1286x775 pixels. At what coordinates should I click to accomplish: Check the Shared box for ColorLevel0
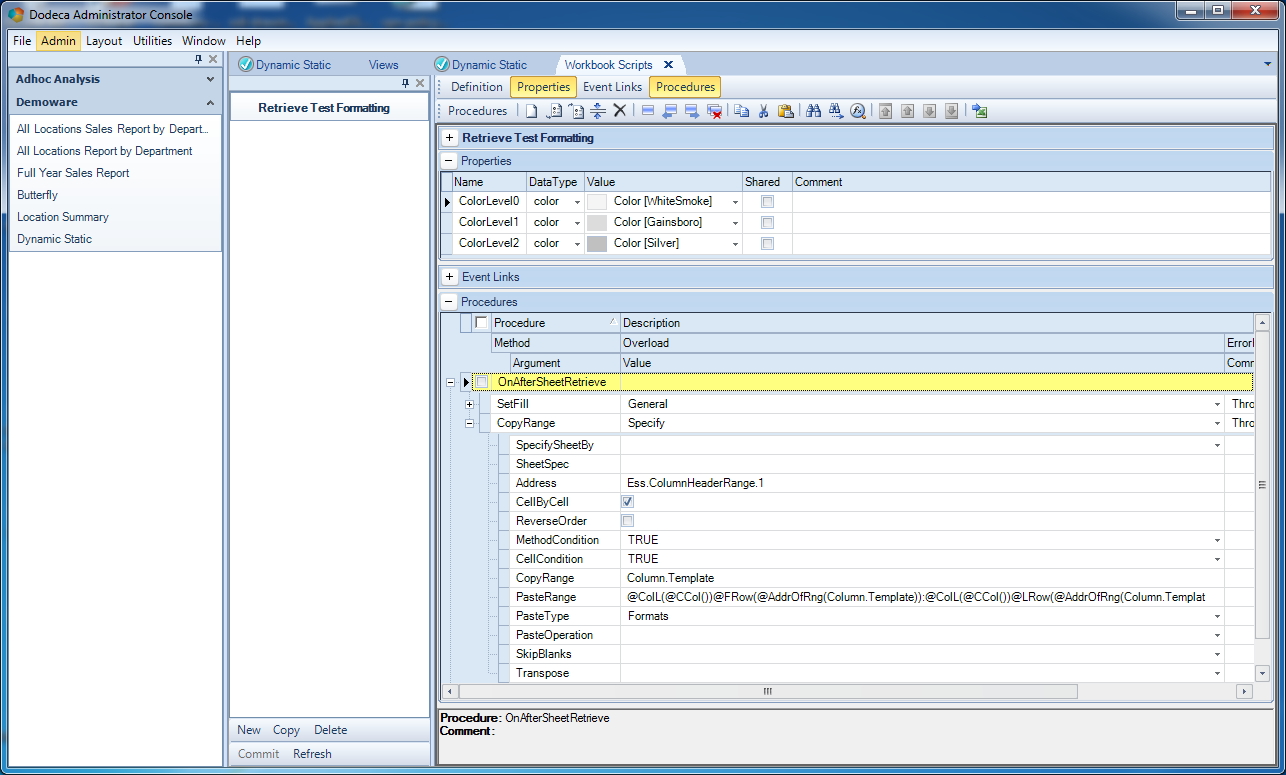coord(767,201)
